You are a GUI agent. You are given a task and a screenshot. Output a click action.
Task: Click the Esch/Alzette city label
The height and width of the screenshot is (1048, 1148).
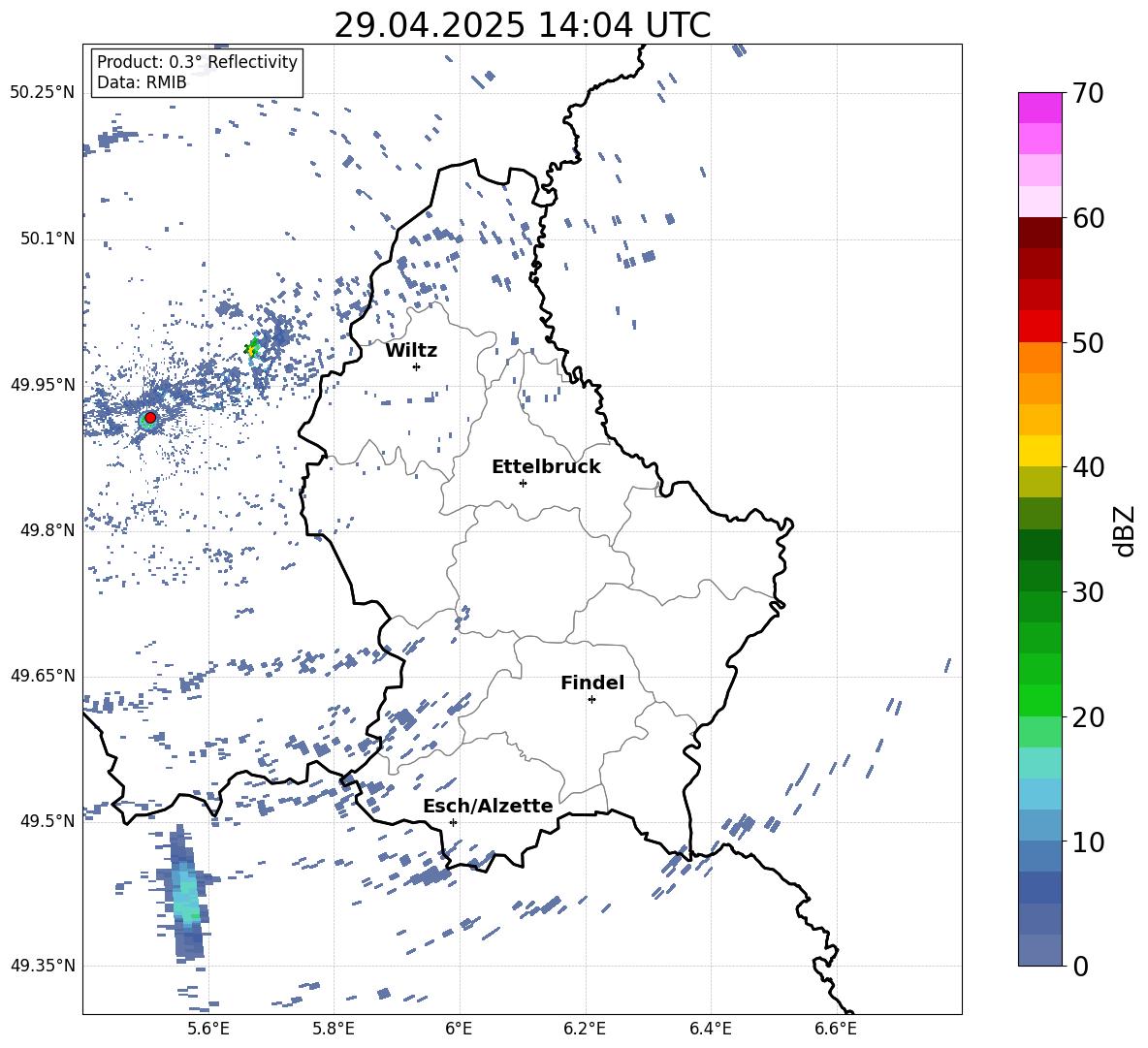(x=488, y=806)
